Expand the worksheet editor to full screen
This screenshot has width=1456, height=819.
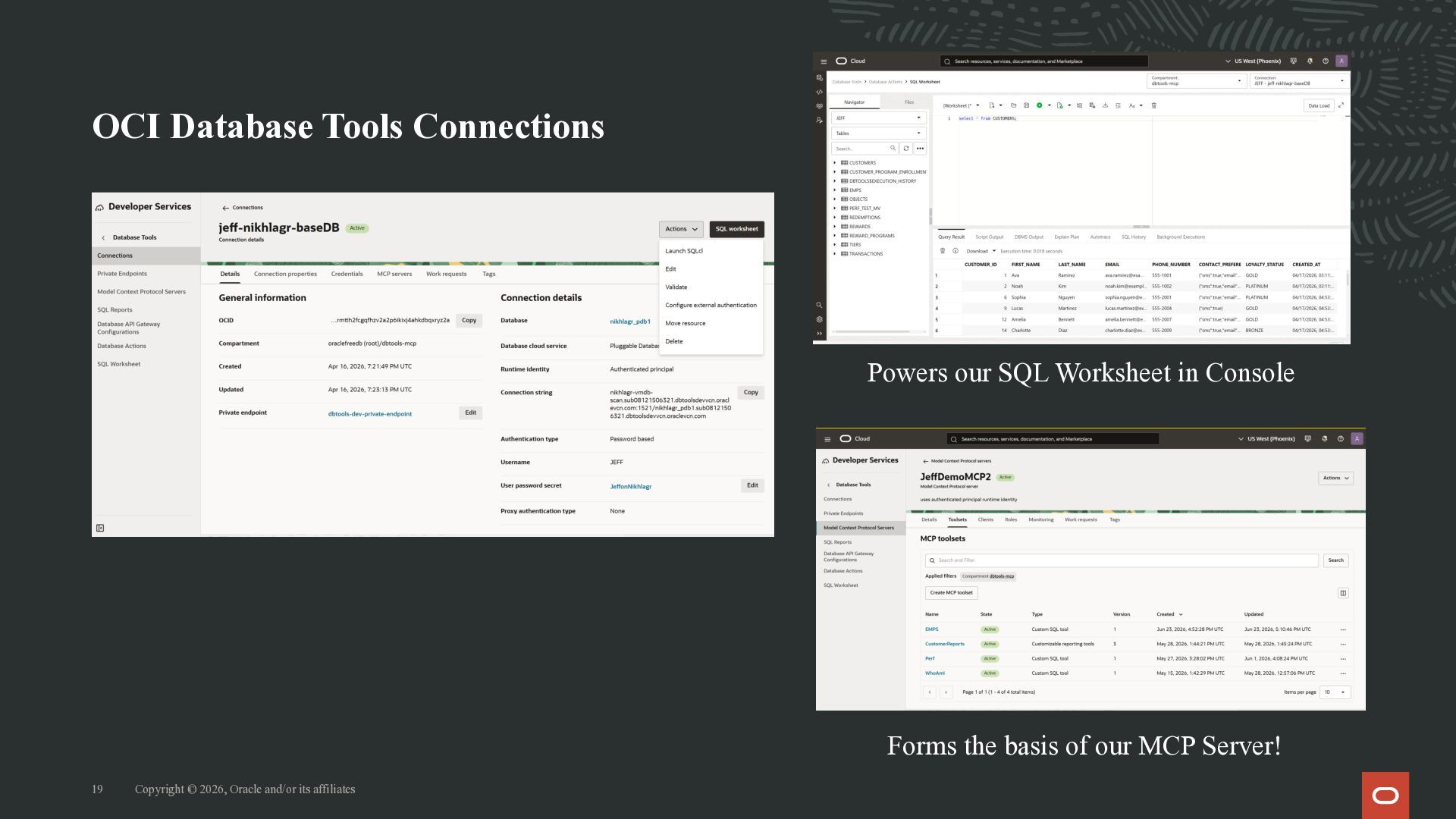(x=1341, y=105)
